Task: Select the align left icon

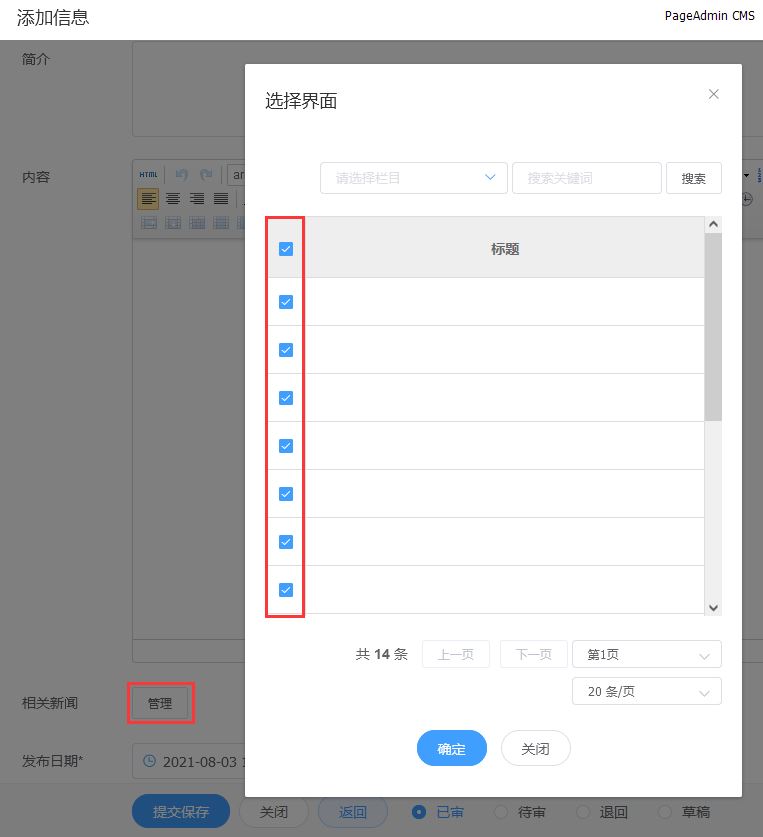Action: tap(148, 199)
